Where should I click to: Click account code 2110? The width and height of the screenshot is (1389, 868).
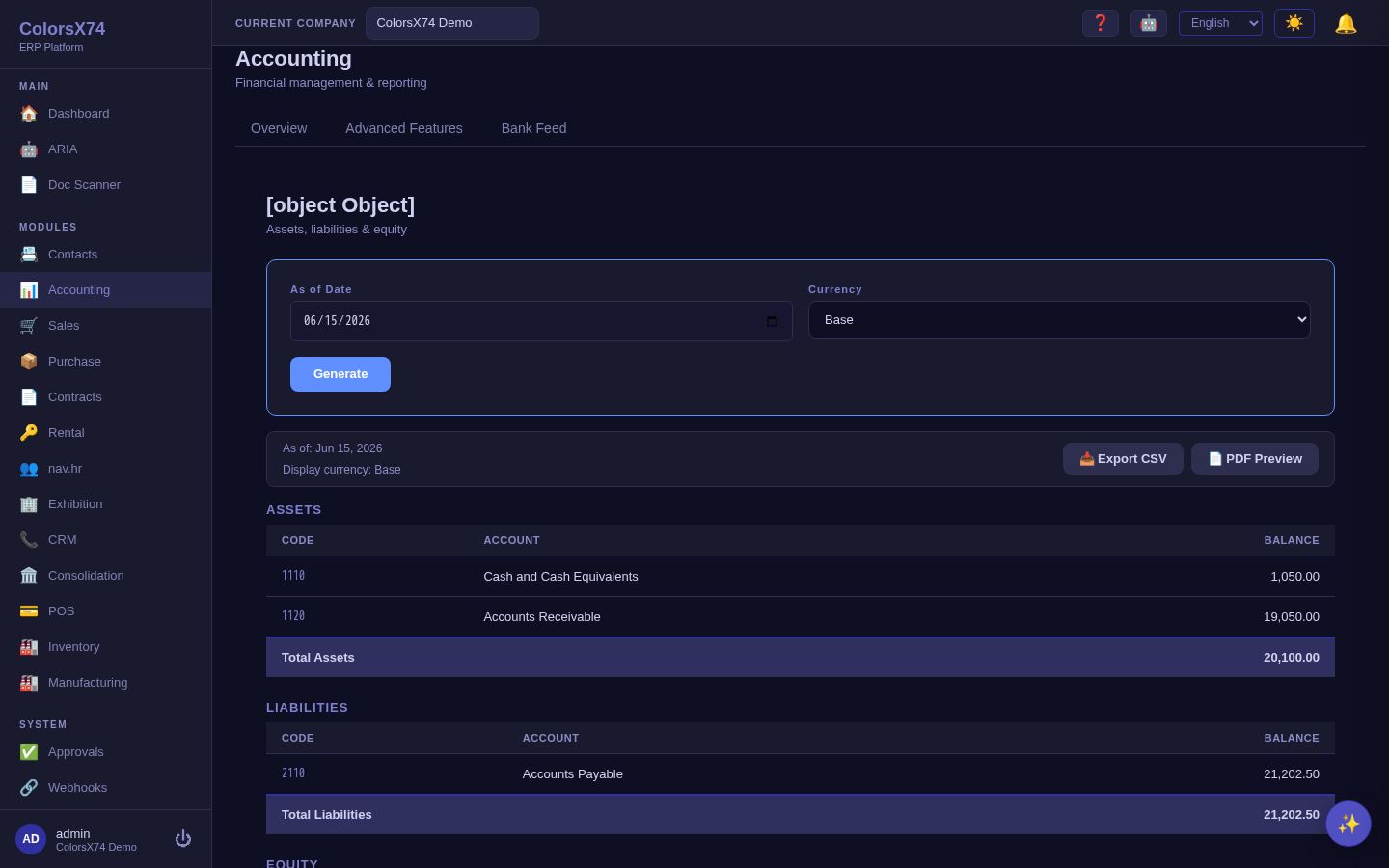[293, 773]
